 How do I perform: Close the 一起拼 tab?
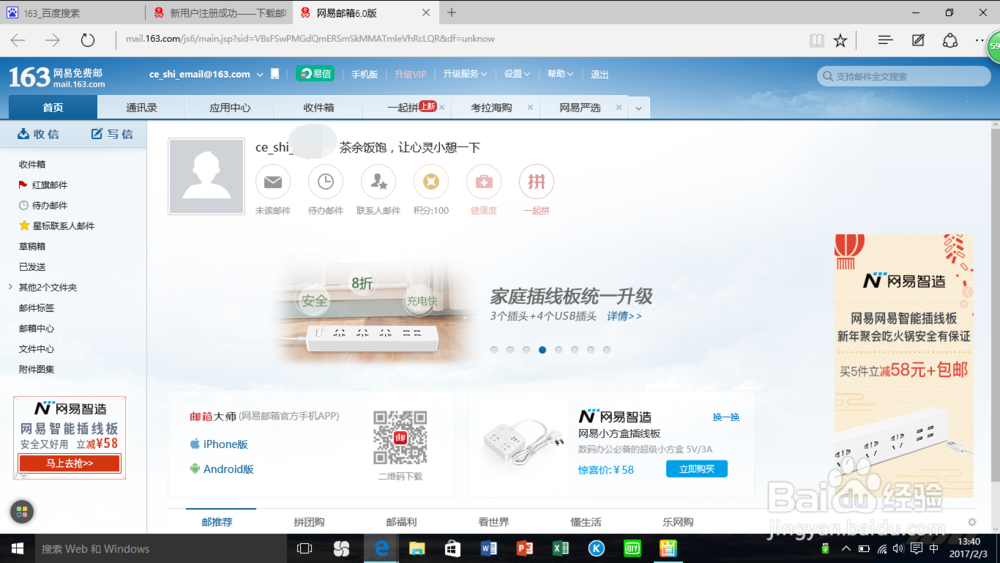coord(442,108)
